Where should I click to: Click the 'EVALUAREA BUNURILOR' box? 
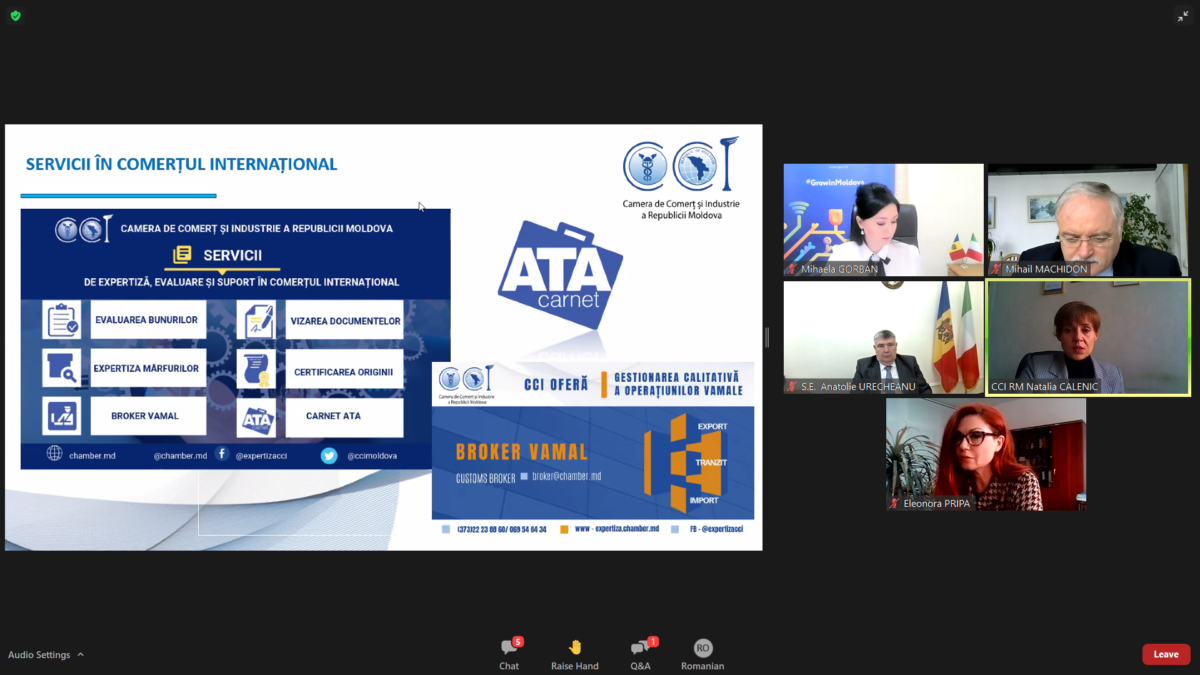(148, 320)
